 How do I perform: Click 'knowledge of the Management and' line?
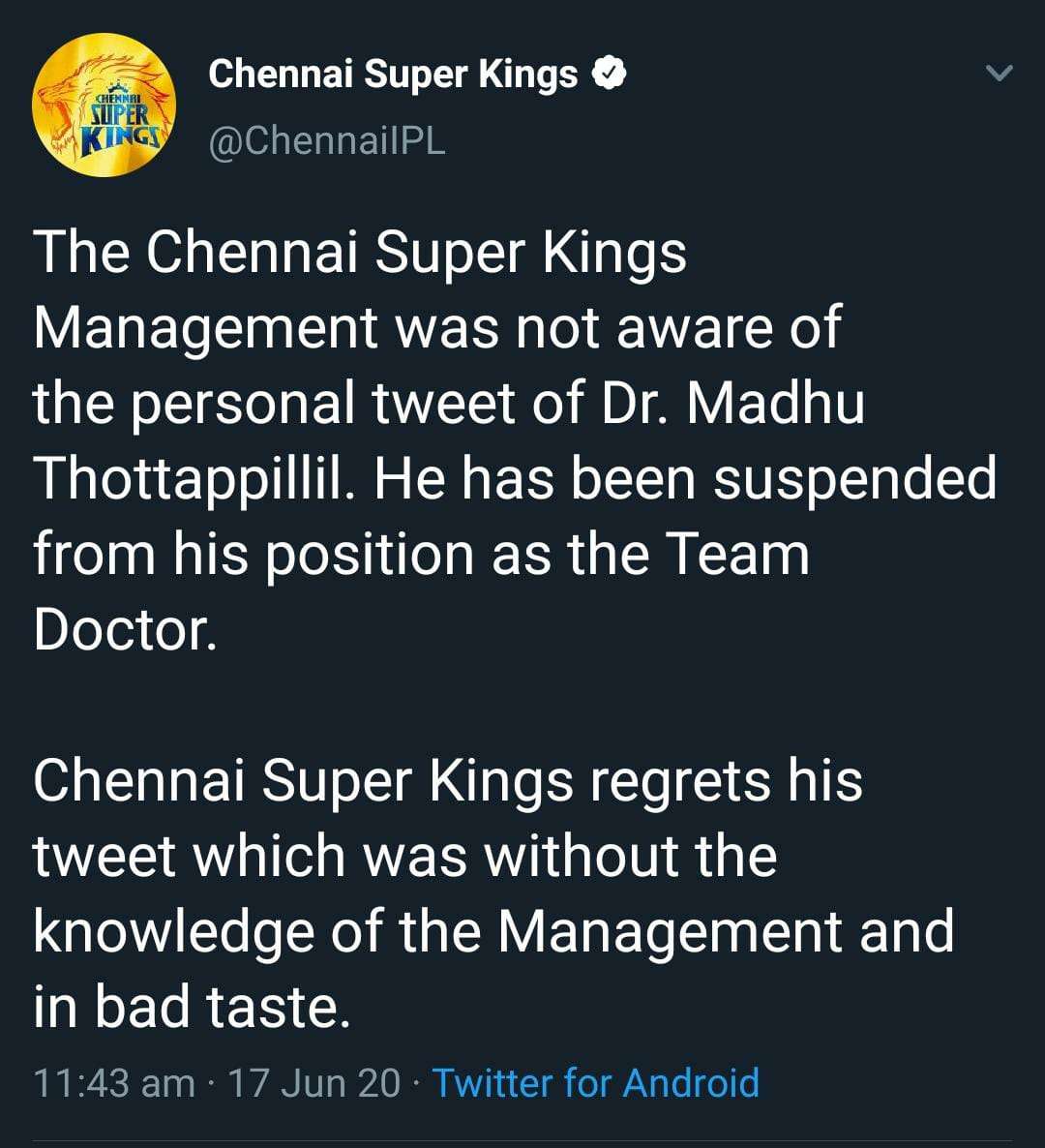click(494, 933)
